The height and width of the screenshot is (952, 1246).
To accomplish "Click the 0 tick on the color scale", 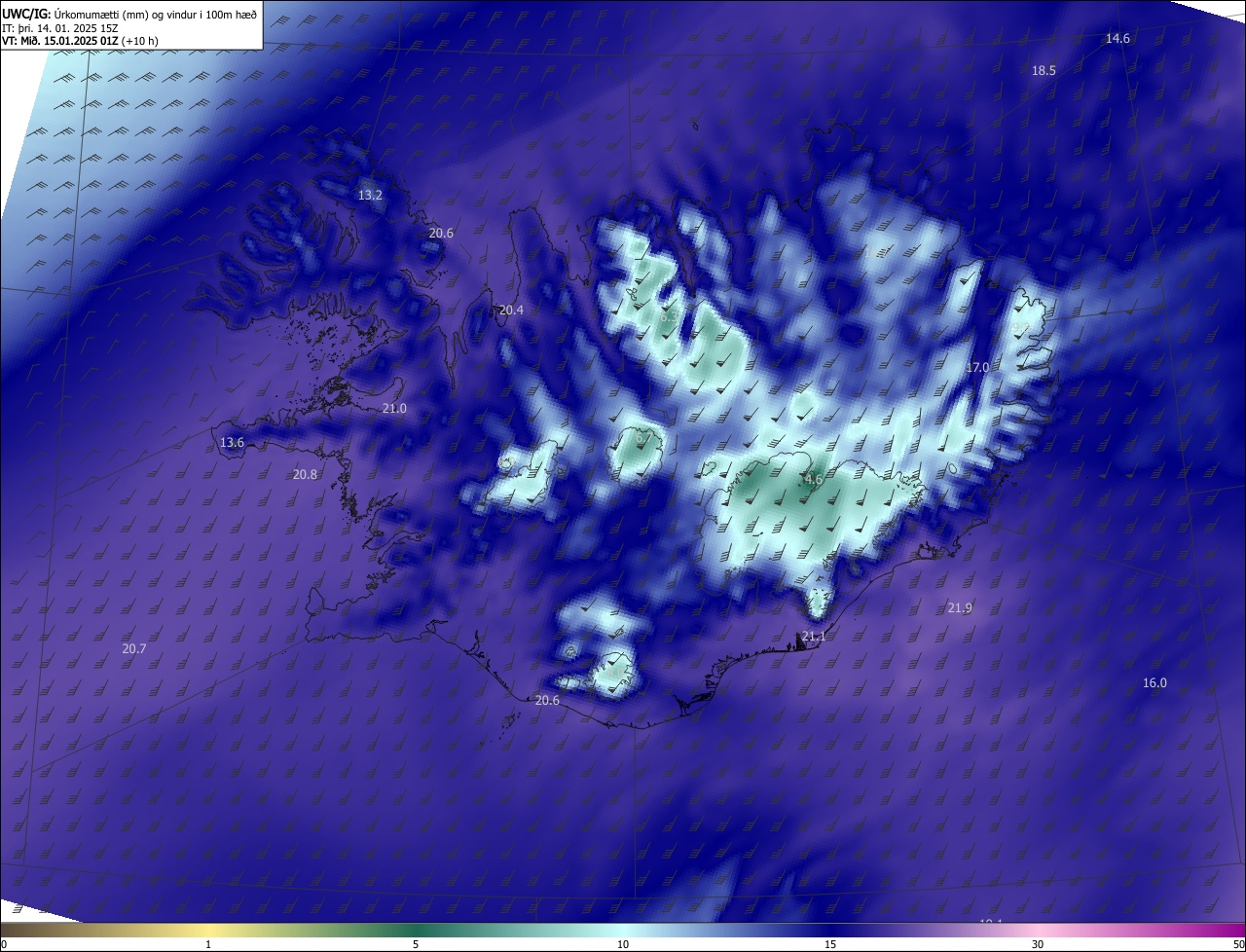I will tap(3, 945).
